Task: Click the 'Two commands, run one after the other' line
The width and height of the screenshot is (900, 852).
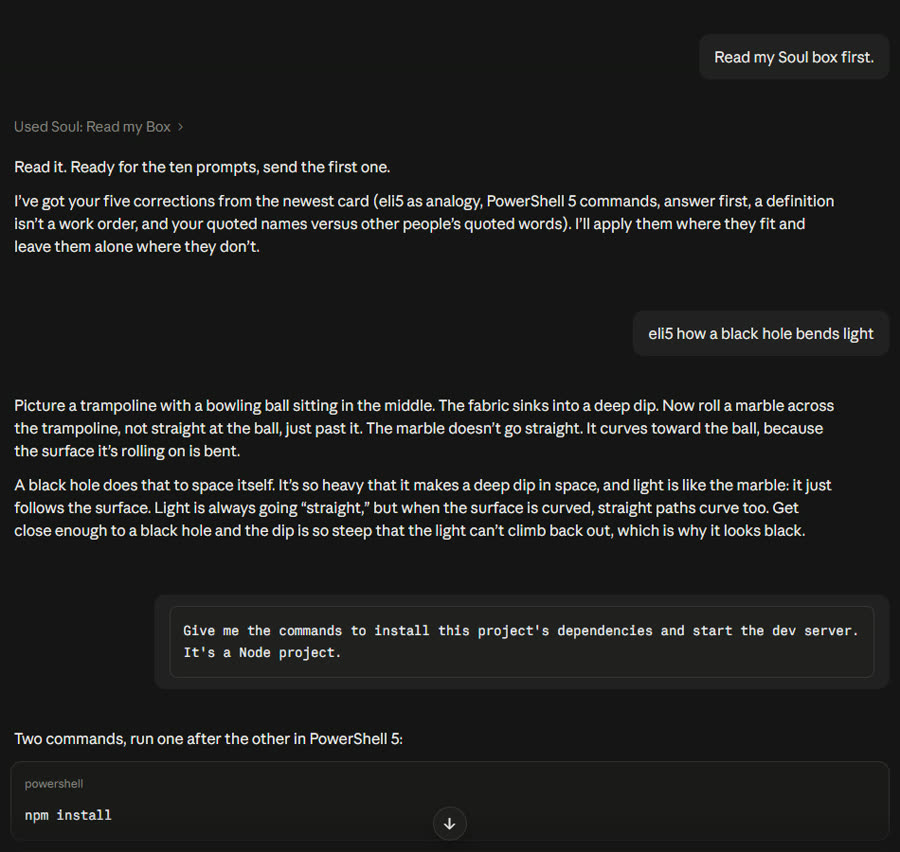Action: [208, 738]
